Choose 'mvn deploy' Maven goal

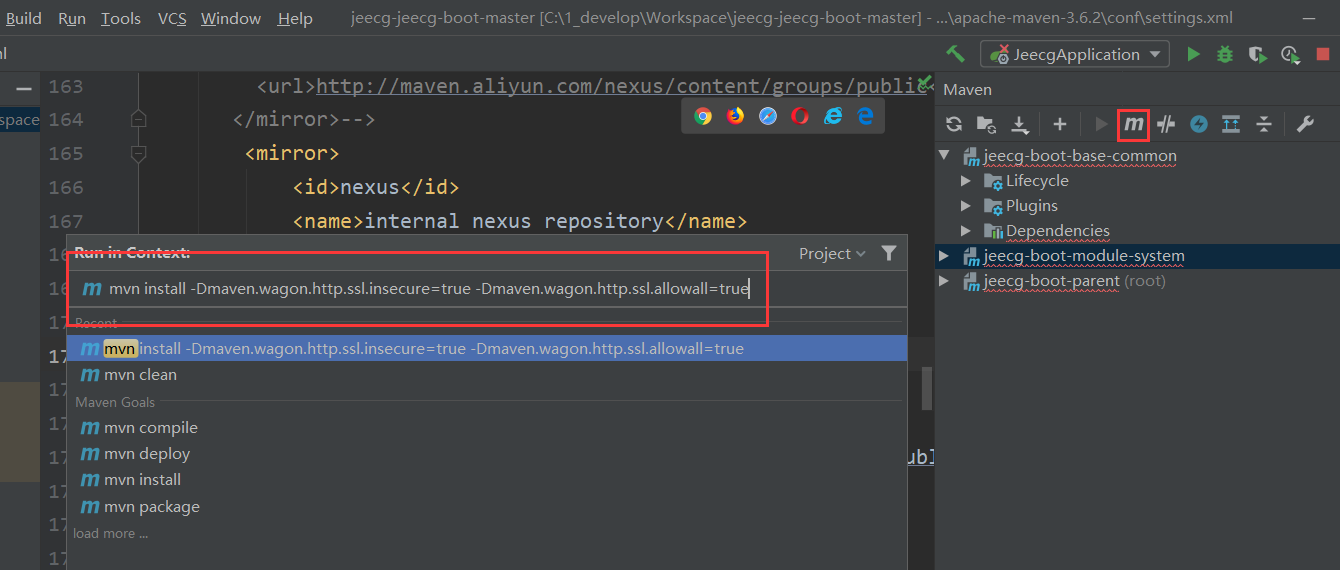(487, 453)
